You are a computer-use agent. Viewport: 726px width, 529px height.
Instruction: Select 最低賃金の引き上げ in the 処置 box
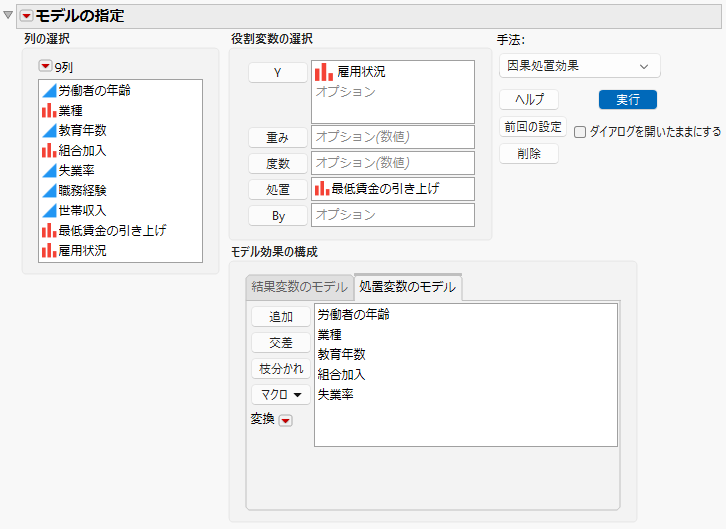tap(385, 189)
